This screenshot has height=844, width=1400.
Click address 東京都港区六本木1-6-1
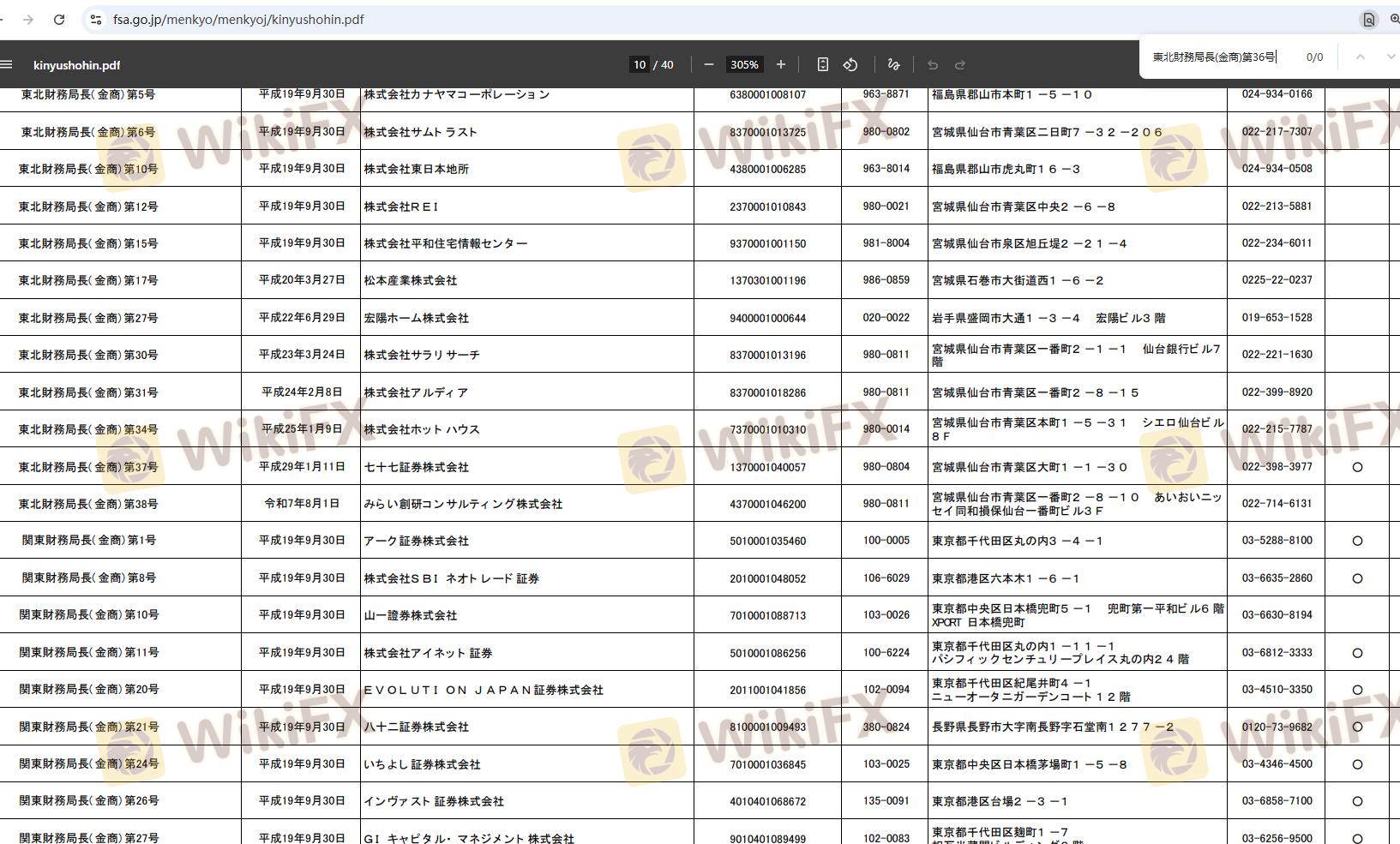(x=1006, y=578)
